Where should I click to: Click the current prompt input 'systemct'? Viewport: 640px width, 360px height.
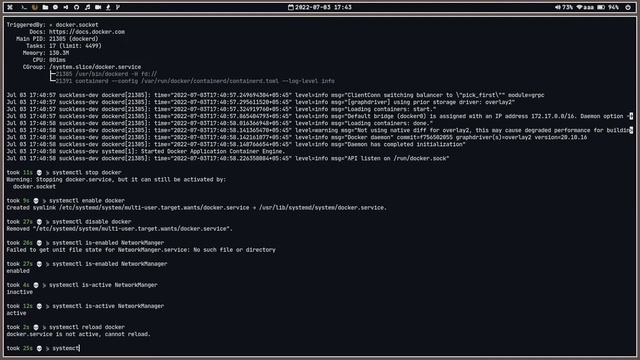tap(66, 348)
